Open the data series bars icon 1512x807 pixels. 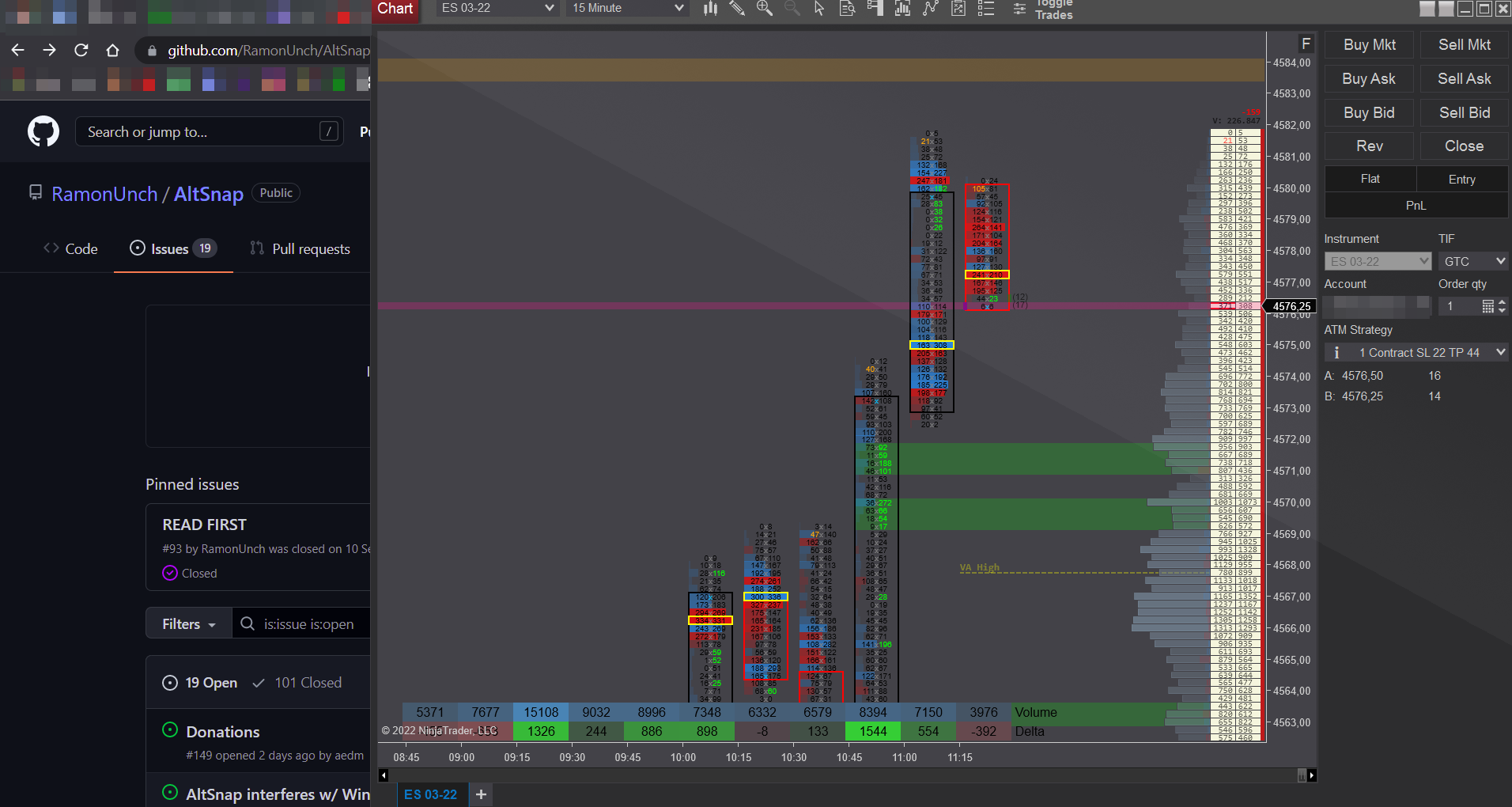click(902, 8)
